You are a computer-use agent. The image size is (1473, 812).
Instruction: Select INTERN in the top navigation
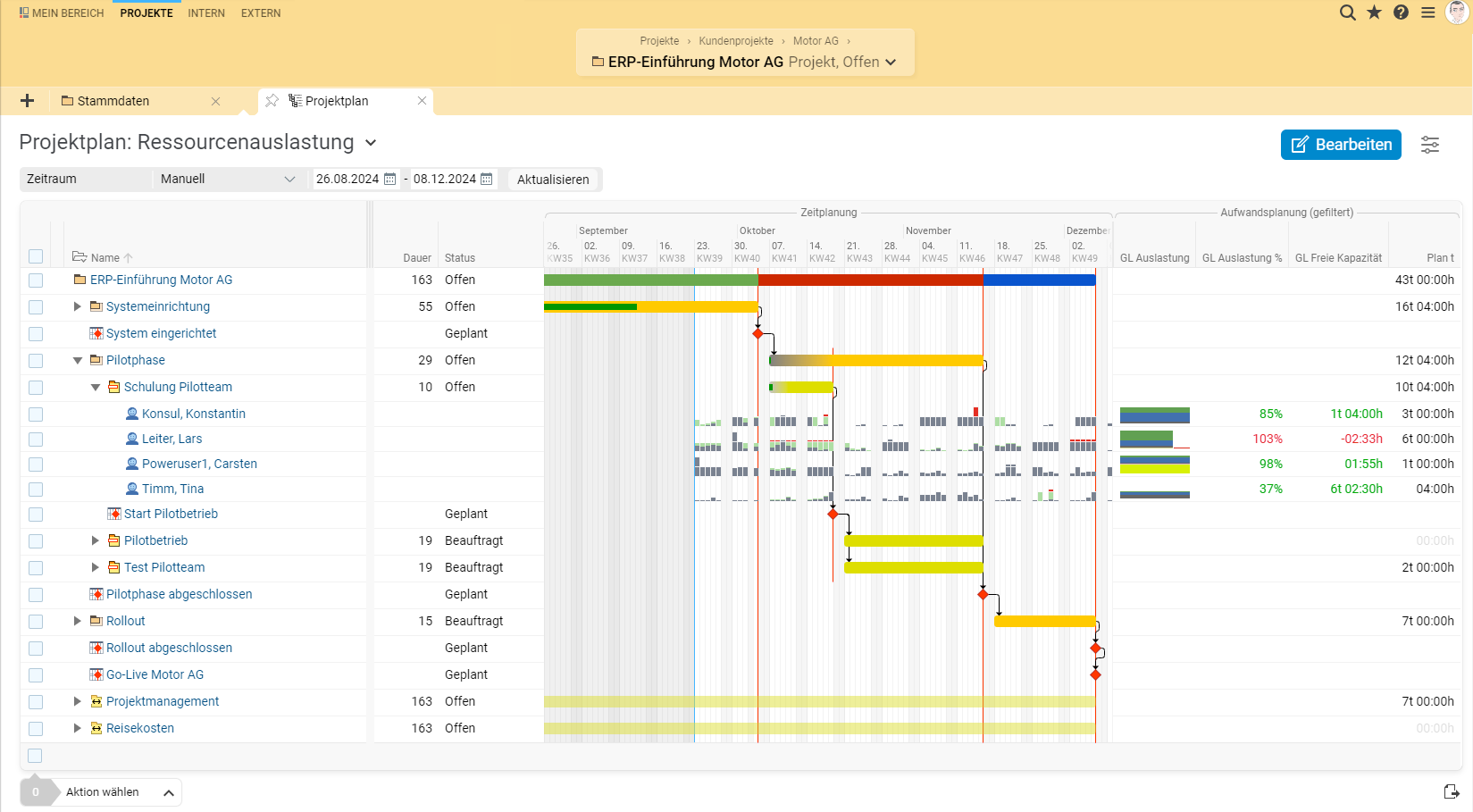click(206, 13)
